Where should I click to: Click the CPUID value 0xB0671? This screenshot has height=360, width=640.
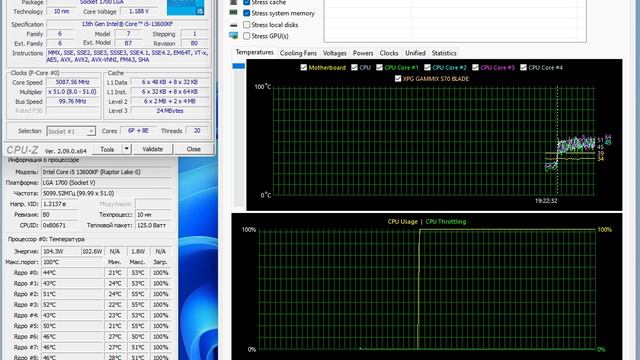coord(60,225)
